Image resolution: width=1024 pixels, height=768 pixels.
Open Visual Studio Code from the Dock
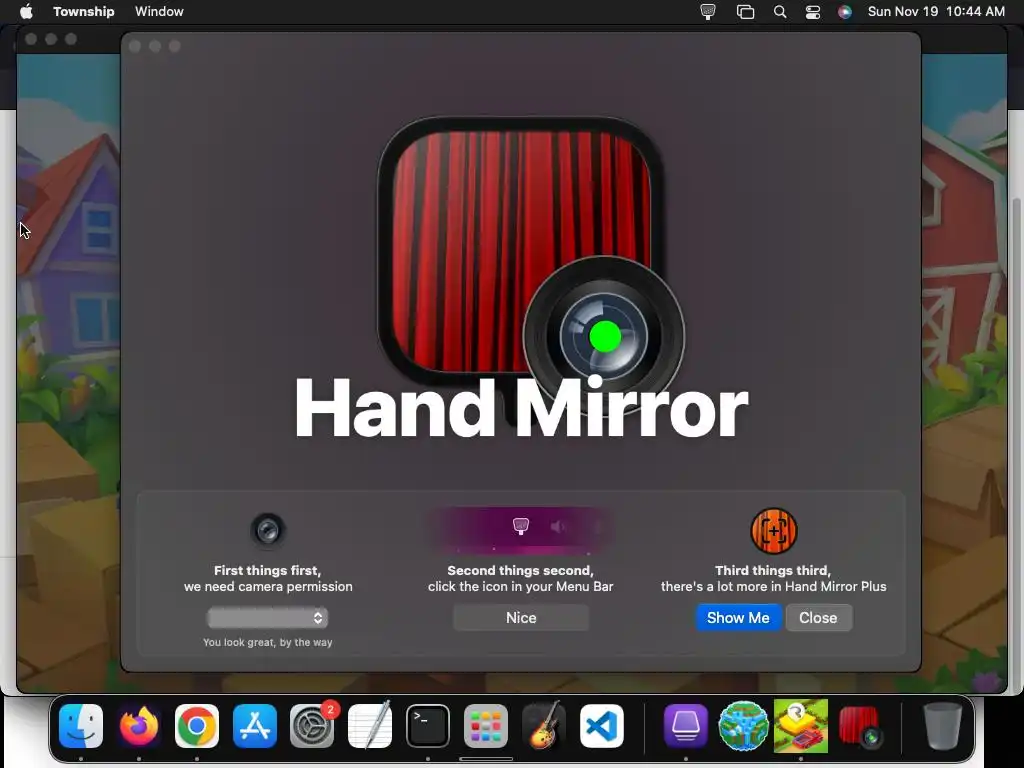tap(601, 726)
